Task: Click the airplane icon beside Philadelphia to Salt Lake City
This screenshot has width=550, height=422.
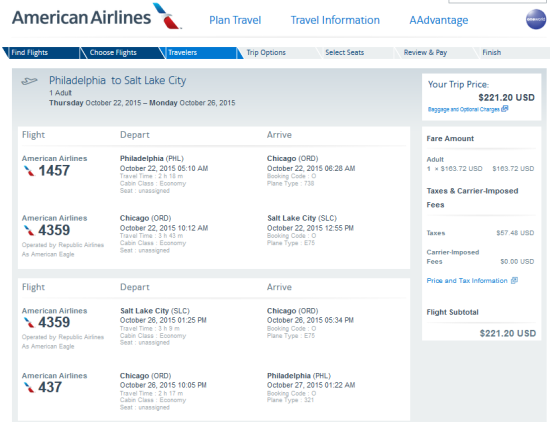Action: pos(29,81)
